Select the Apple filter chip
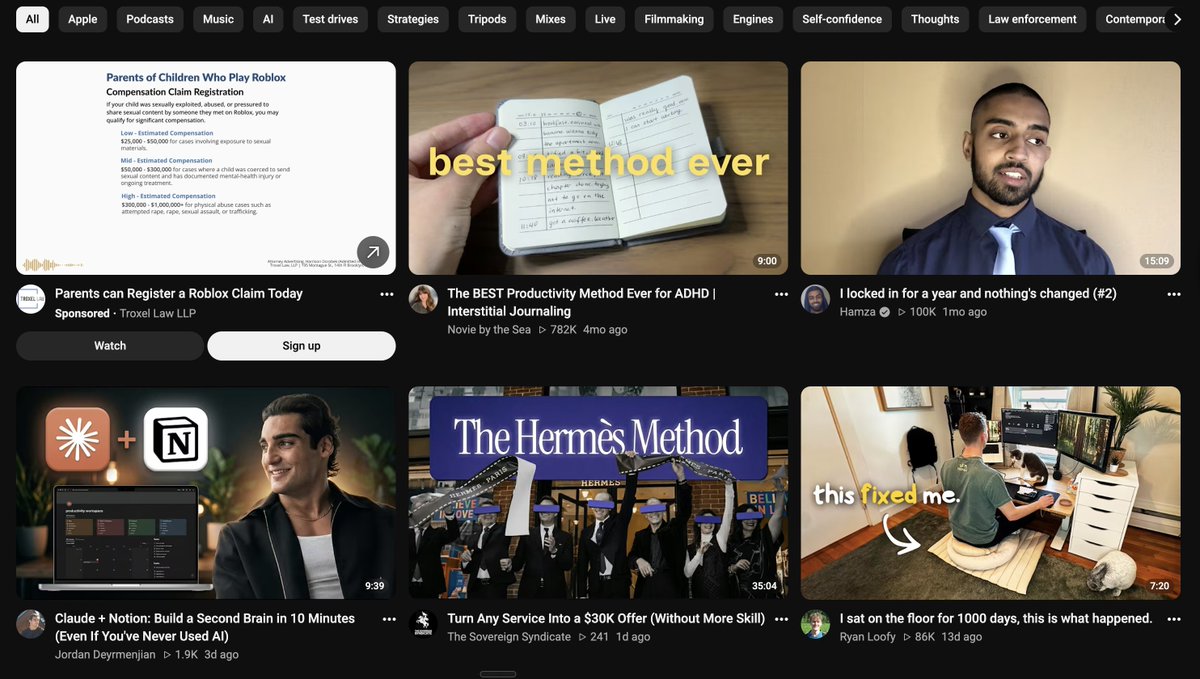The height and width of the screenshot is (679, 1200). [x=83, y=19]
